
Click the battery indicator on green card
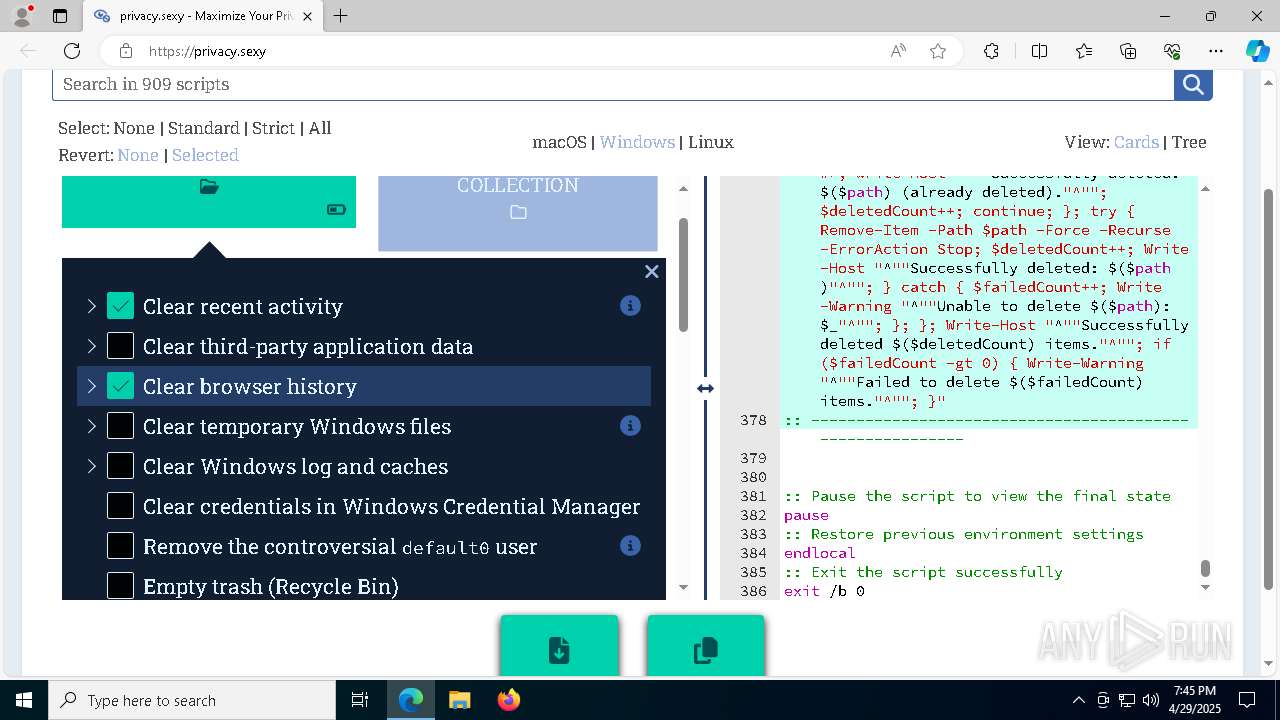(x=337, y=210)
